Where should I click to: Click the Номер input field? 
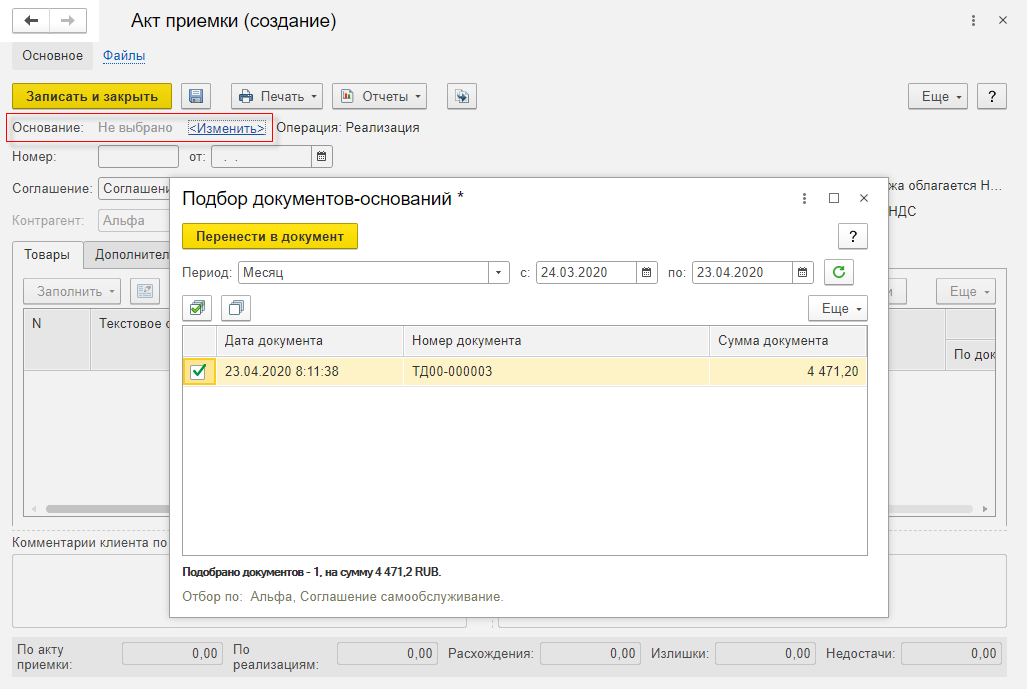coord(138,156)
